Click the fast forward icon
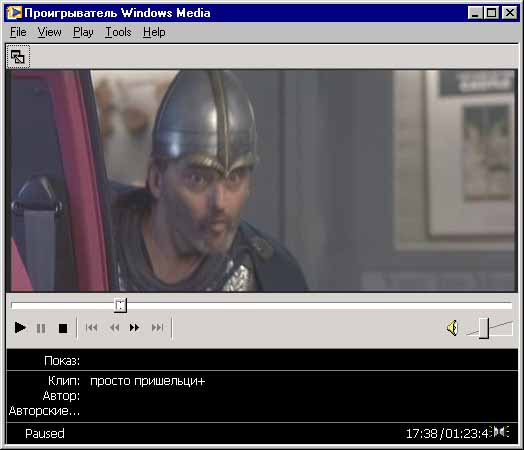524x450 pixels. 134,328
